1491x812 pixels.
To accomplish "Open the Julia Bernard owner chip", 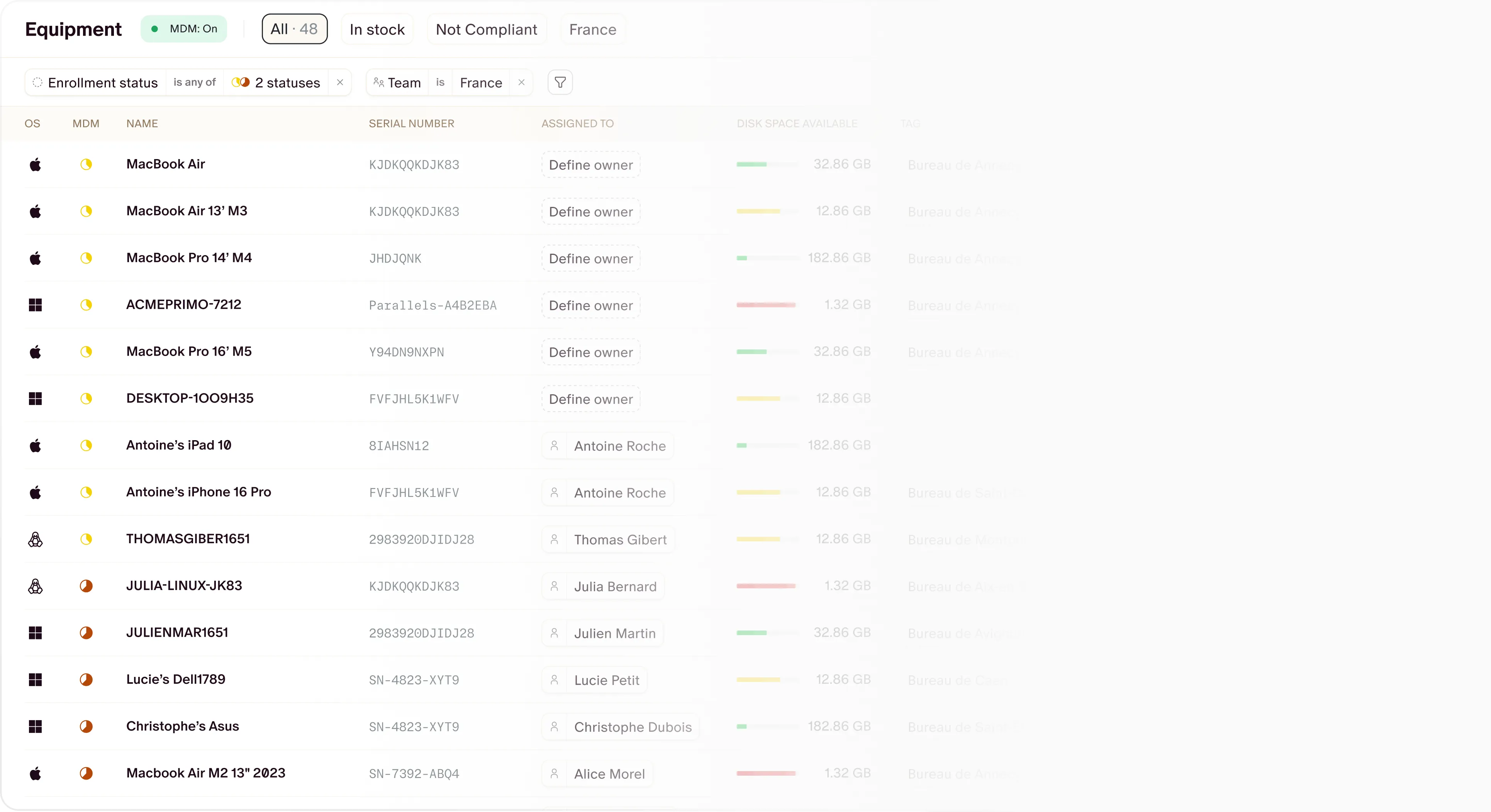I will click(603, 586).
